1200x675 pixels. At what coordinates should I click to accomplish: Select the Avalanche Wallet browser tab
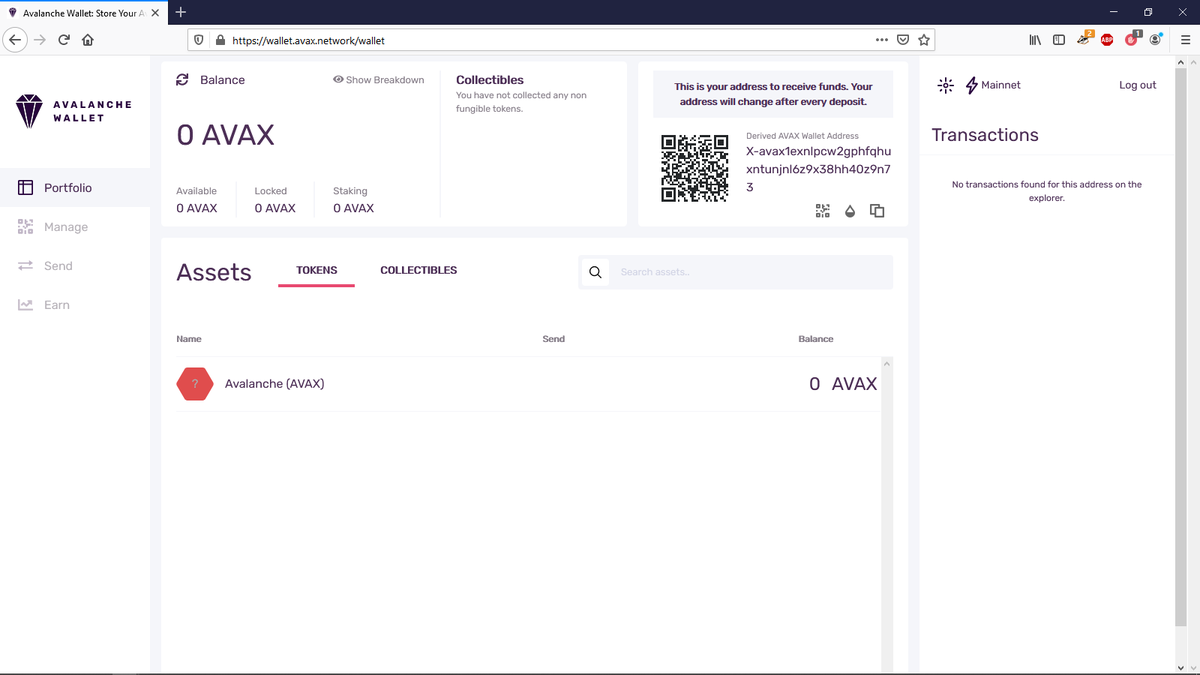click(83, 12)
